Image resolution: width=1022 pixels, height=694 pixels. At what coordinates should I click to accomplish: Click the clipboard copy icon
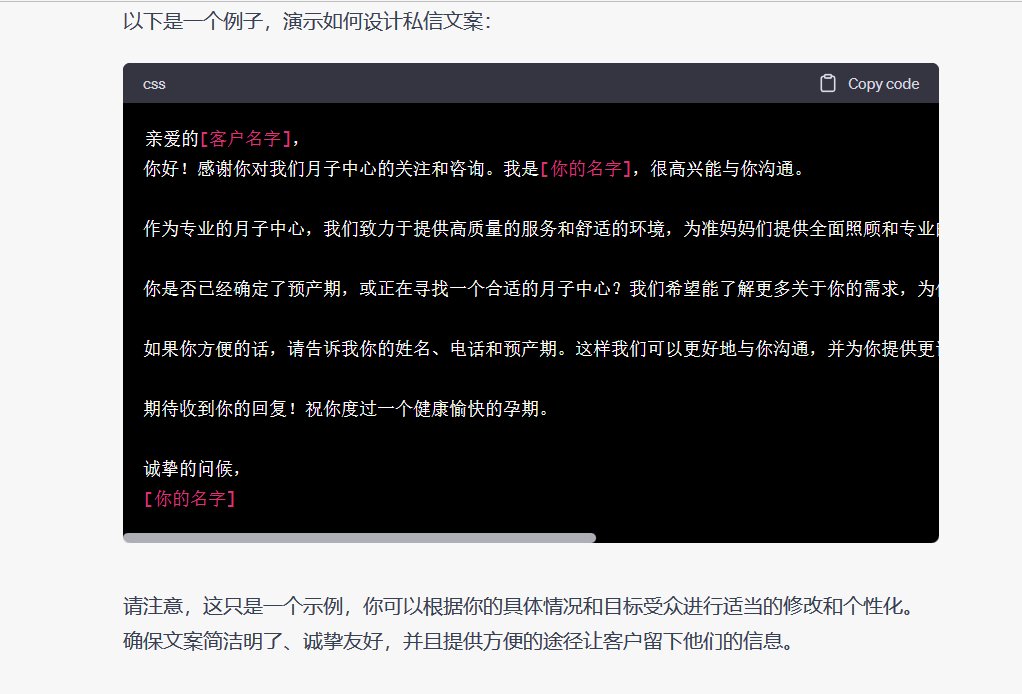[828, 83]
